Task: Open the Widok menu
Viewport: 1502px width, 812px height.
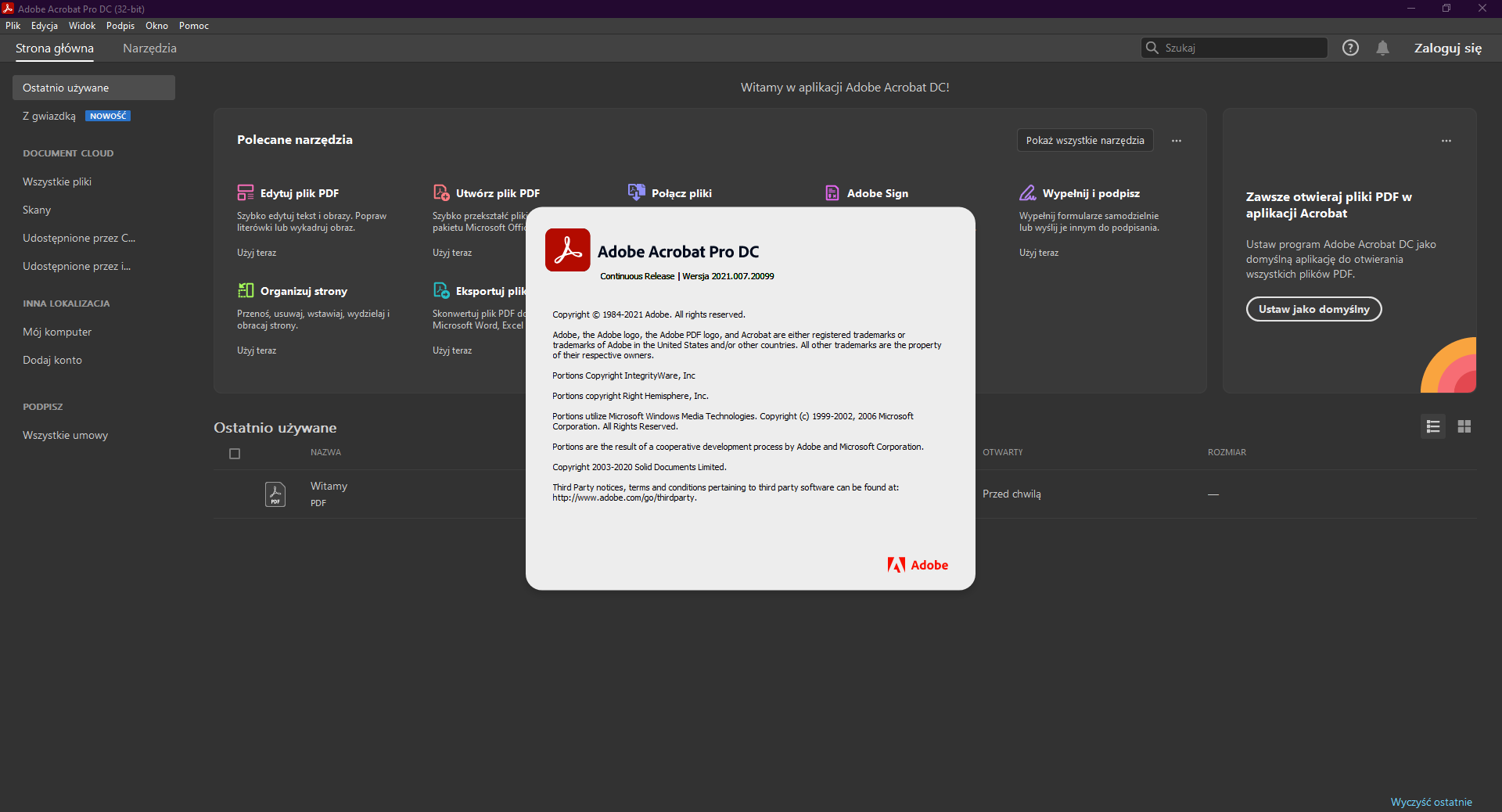Action: (82, 26)
